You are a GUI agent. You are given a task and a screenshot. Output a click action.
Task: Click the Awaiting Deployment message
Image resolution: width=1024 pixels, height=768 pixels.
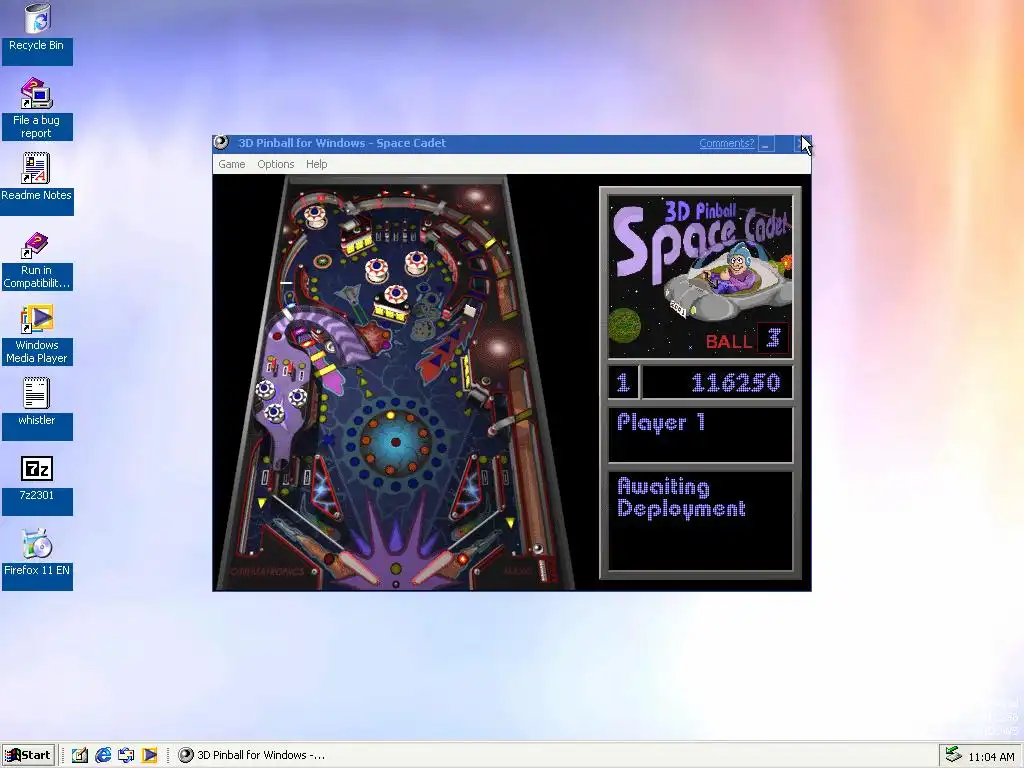tap(681, 498)
